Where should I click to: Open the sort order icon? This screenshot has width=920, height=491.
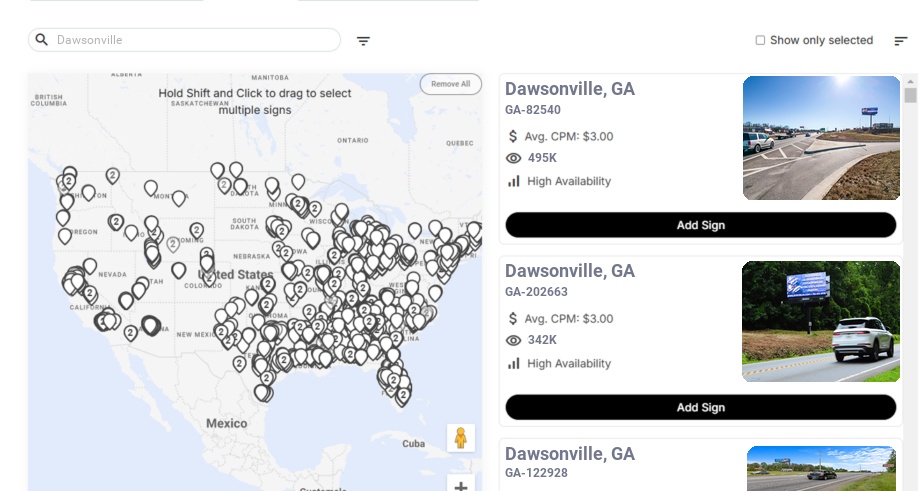(x=901, y=41)
